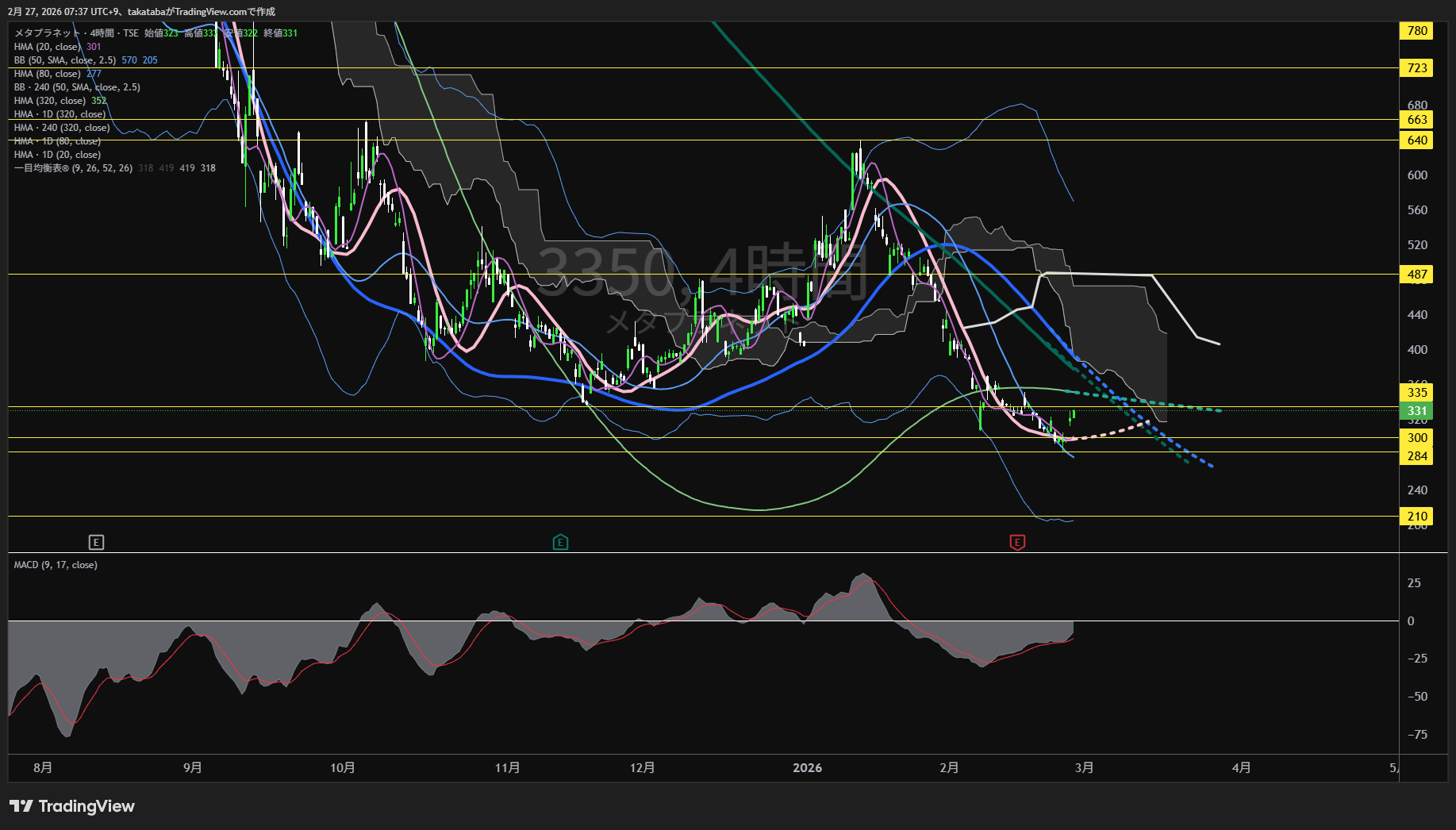Open the MACD (9, 17, close) indicator label
Image resolution: width=1456 pixels, height=830 pixels.
56,565
